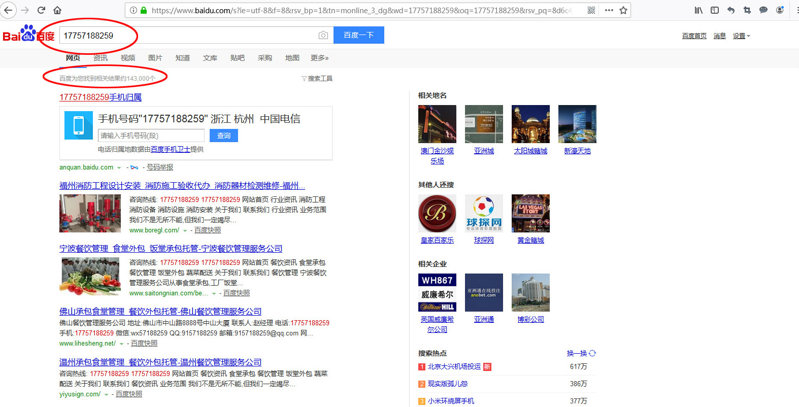Click the browser forward arrow
Image resolution: width=799 pixels, height=407 pixels.
pyautogui.click(x=25, y=10)
